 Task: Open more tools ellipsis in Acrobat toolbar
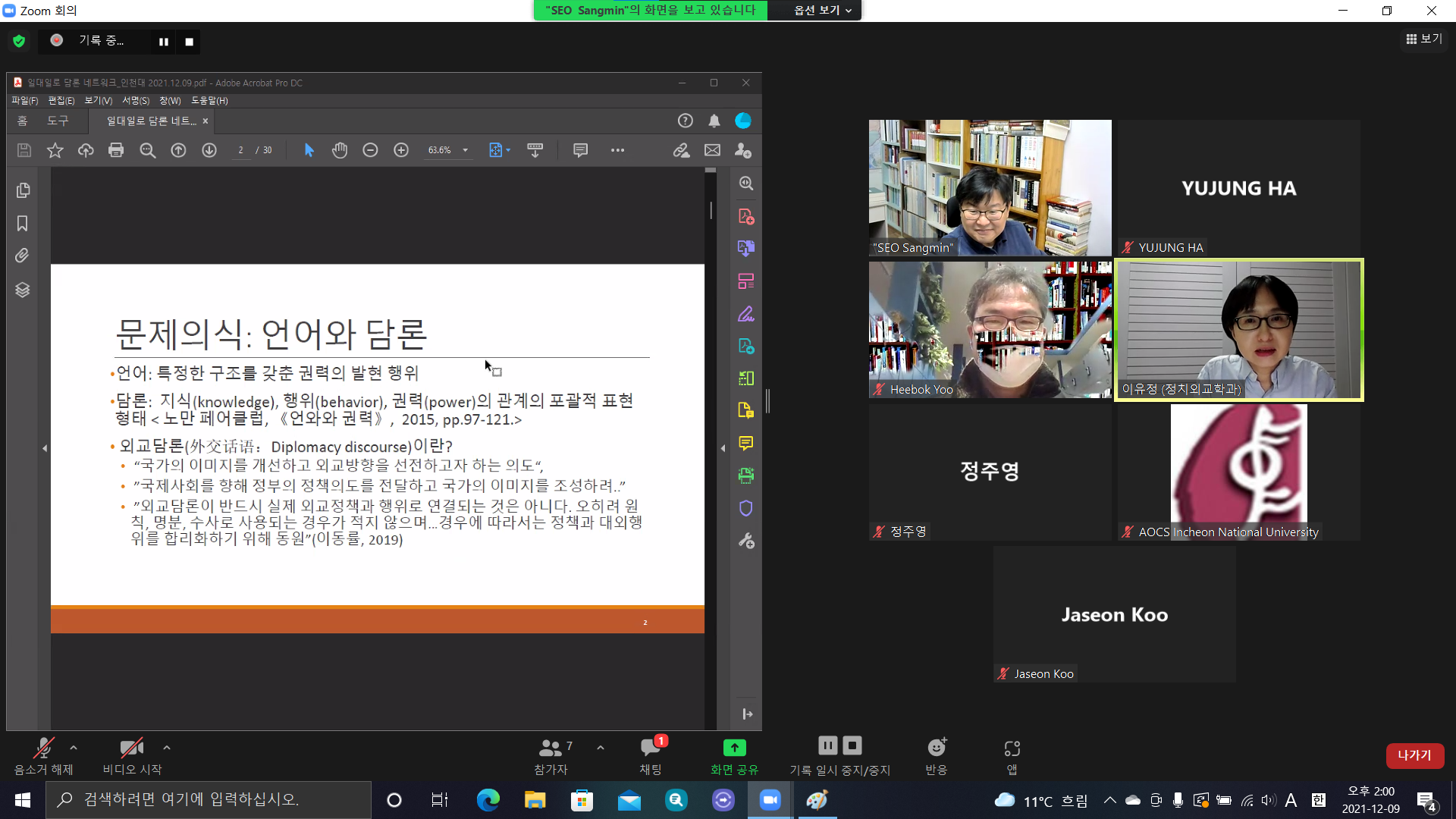617,150
